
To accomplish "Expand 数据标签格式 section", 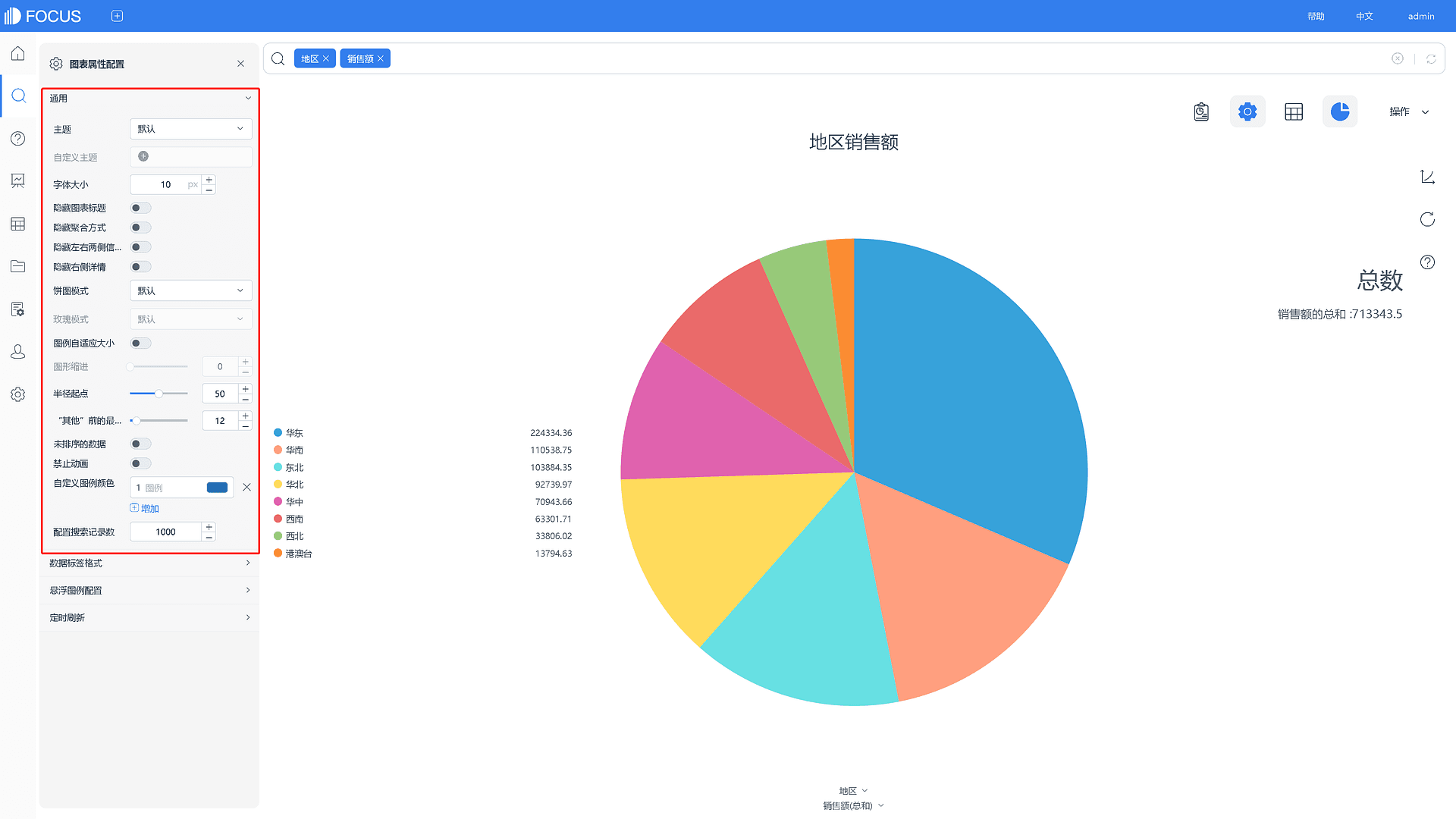I will click(150, 562).
